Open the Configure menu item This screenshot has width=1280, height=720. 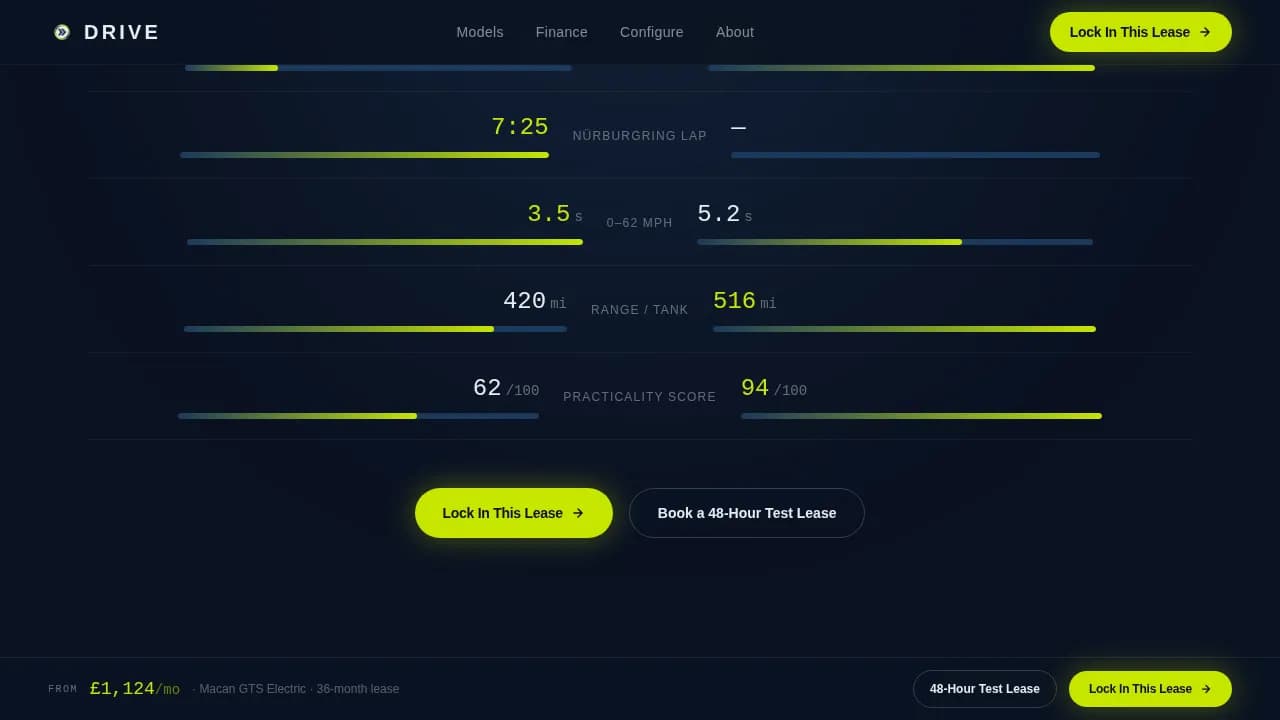point(651,32)
